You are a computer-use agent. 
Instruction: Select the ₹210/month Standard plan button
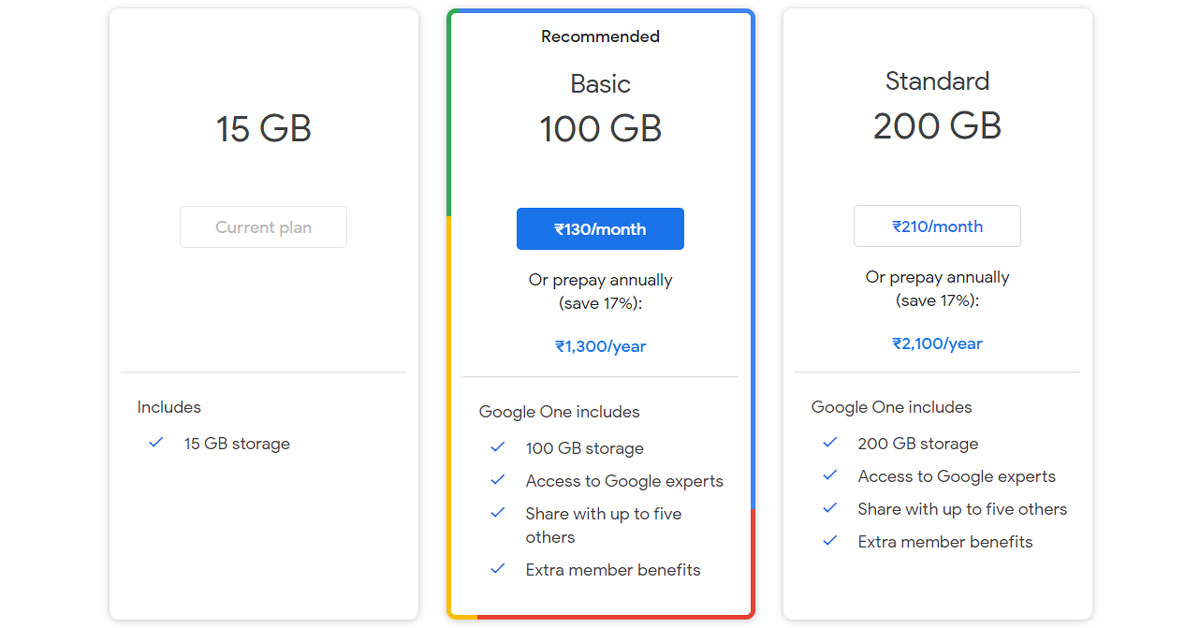click(937, 226)
